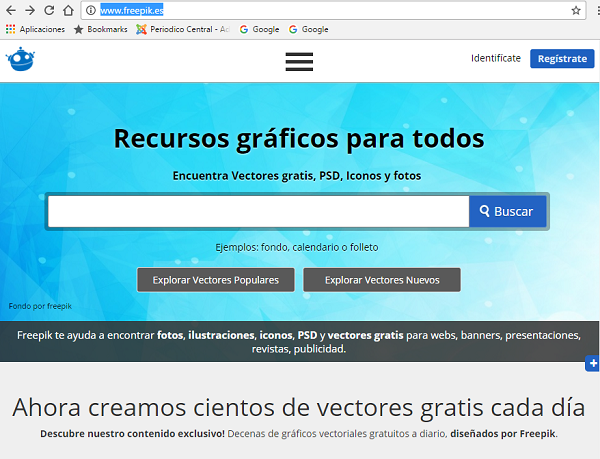The height and width of the screenshot is (459, 600).
Task: Click the browser forward arrow
Action: tap(30, 10)
